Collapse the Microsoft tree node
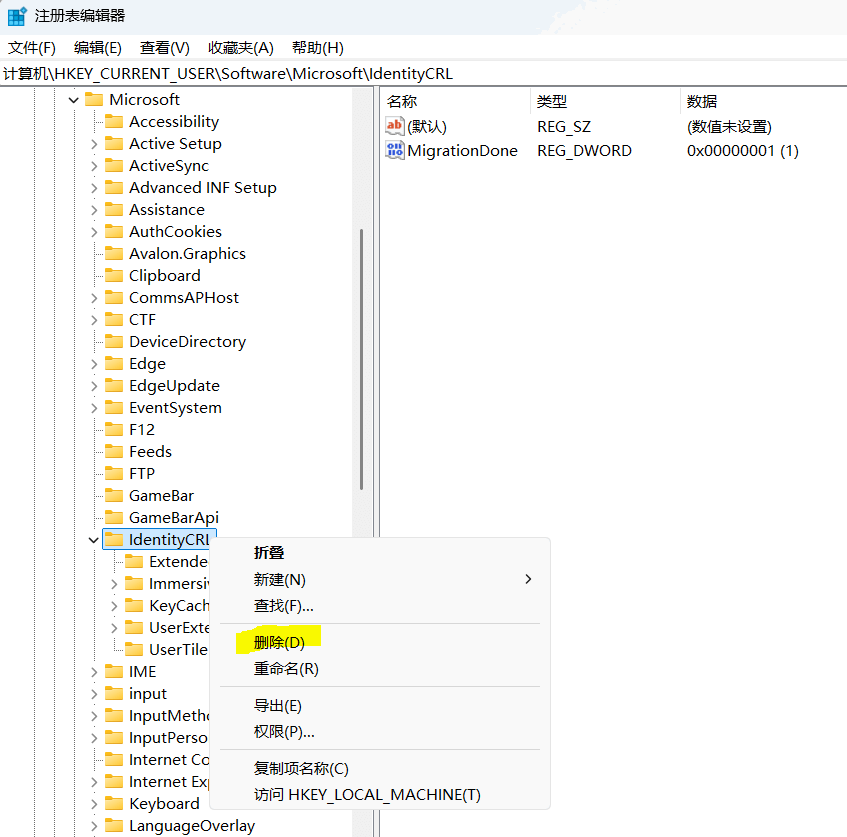The image size is (847, 837). [x=73, y=99]
